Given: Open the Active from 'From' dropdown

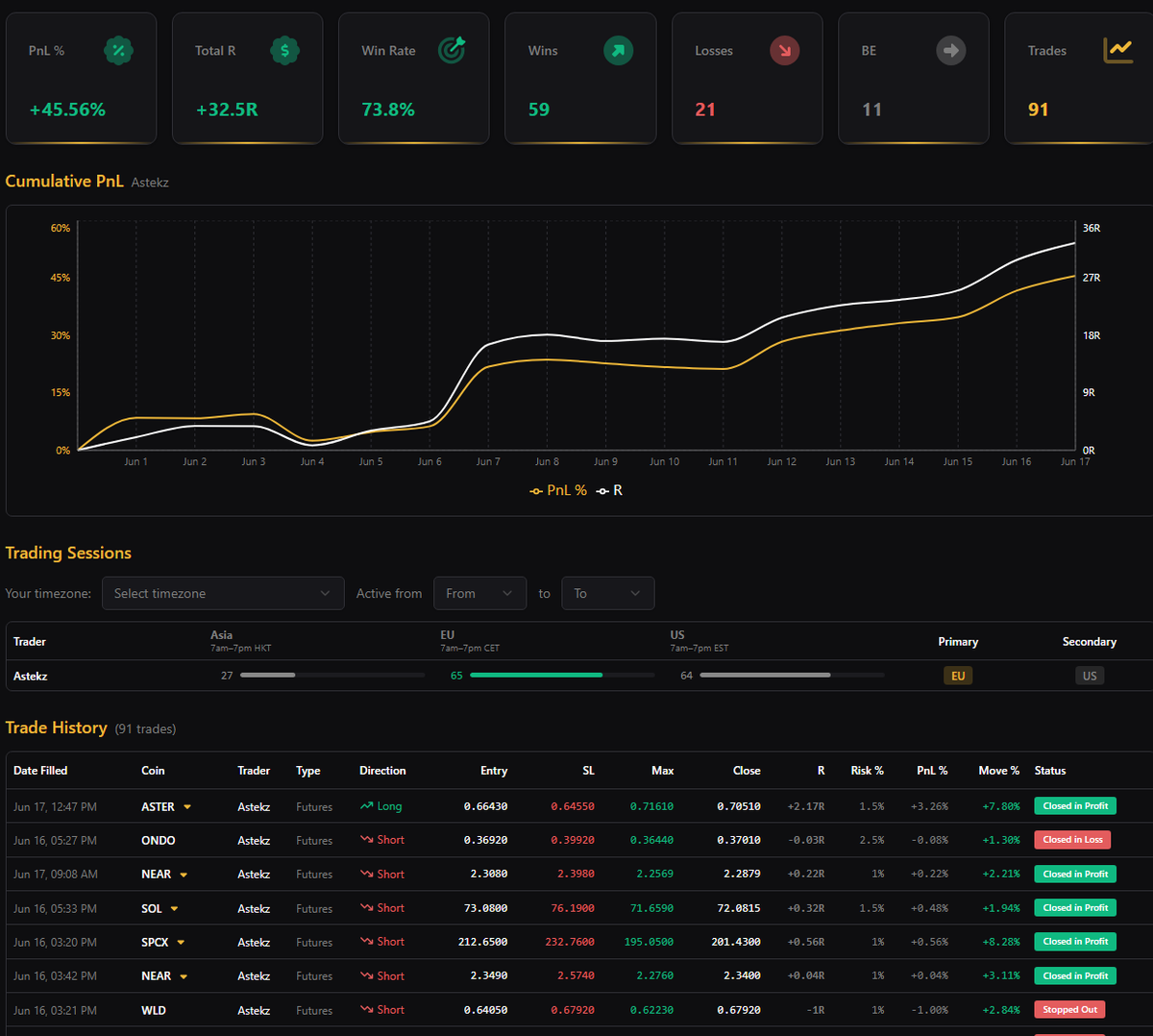Looking at the screenshot, I should point(479,593).
